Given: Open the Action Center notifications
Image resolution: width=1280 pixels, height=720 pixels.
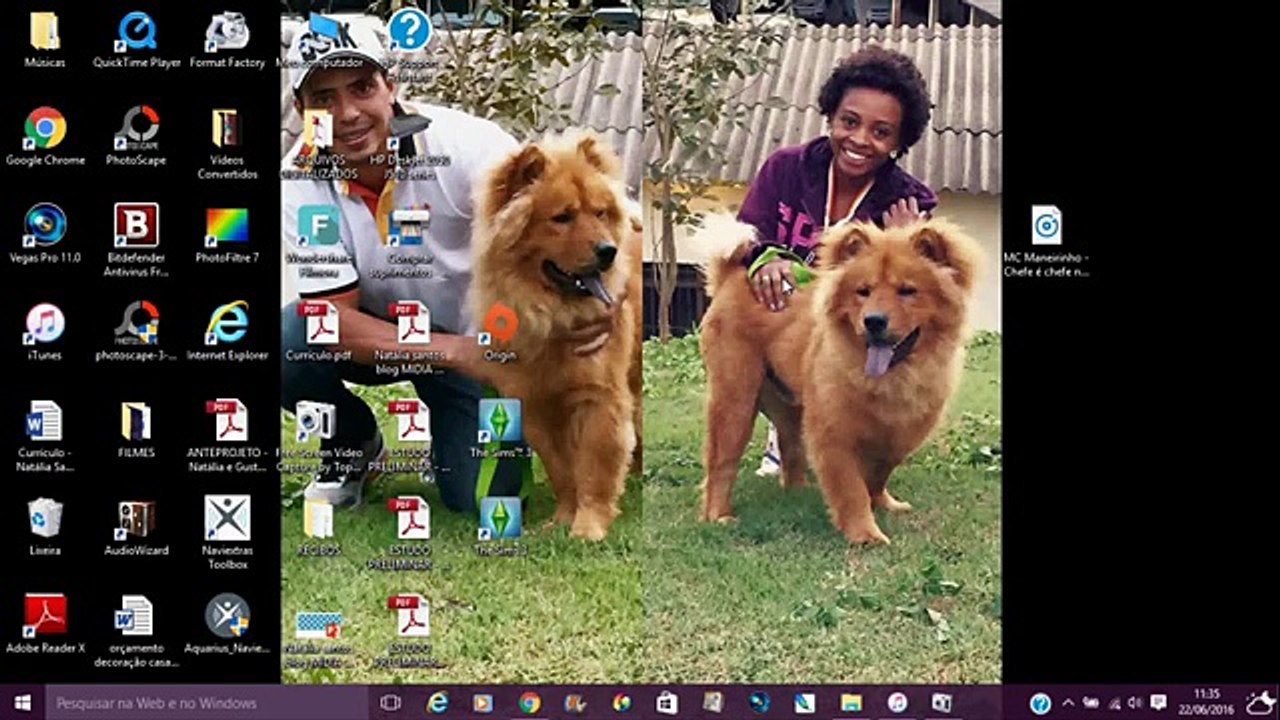Looking at the screenshot, I should click(1158, 703).
